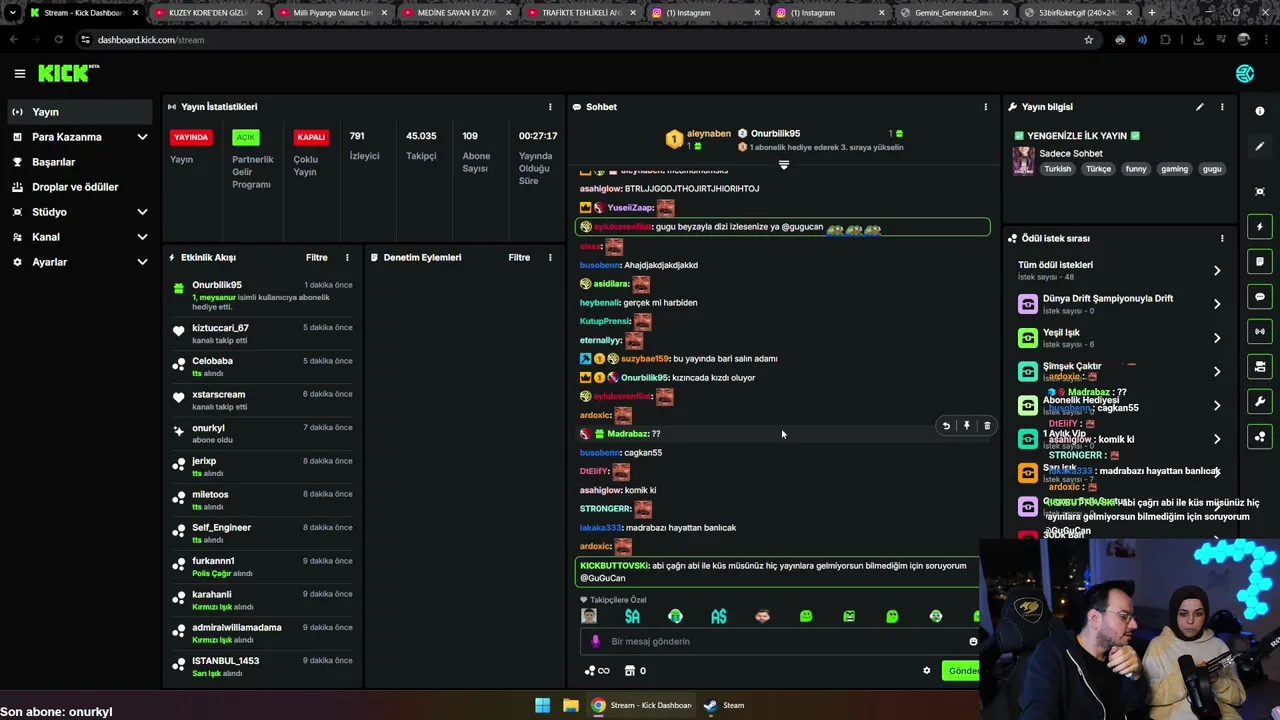The image size is (1280, 720).
Task: Open Etkinlik Akışı three-dot menu
Action: click(x=347, y=258)
